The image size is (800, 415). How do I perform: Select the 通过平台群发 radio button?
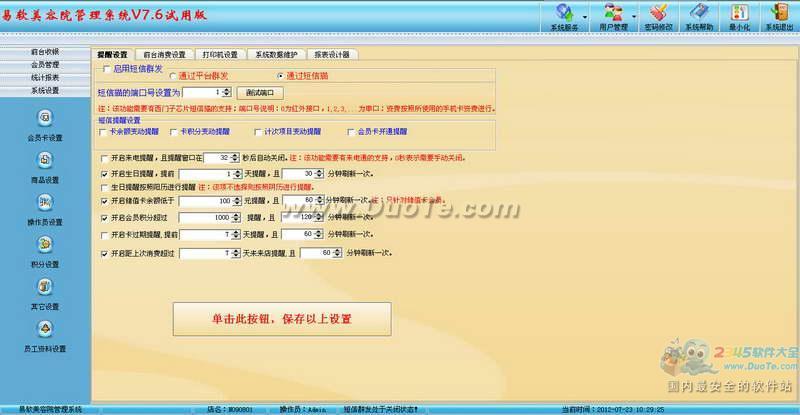coord(174,76)
